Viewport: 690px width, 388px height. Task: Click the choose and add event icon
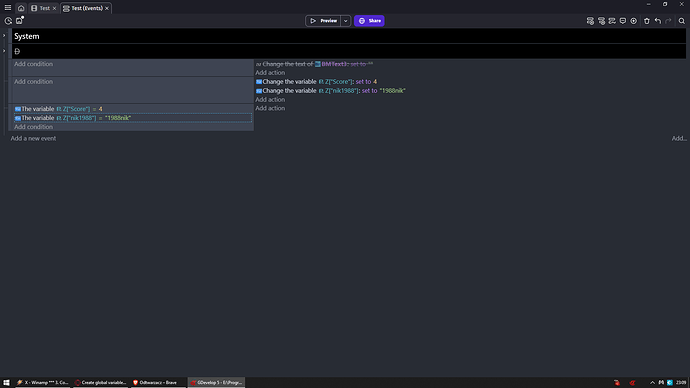(612, 21)
